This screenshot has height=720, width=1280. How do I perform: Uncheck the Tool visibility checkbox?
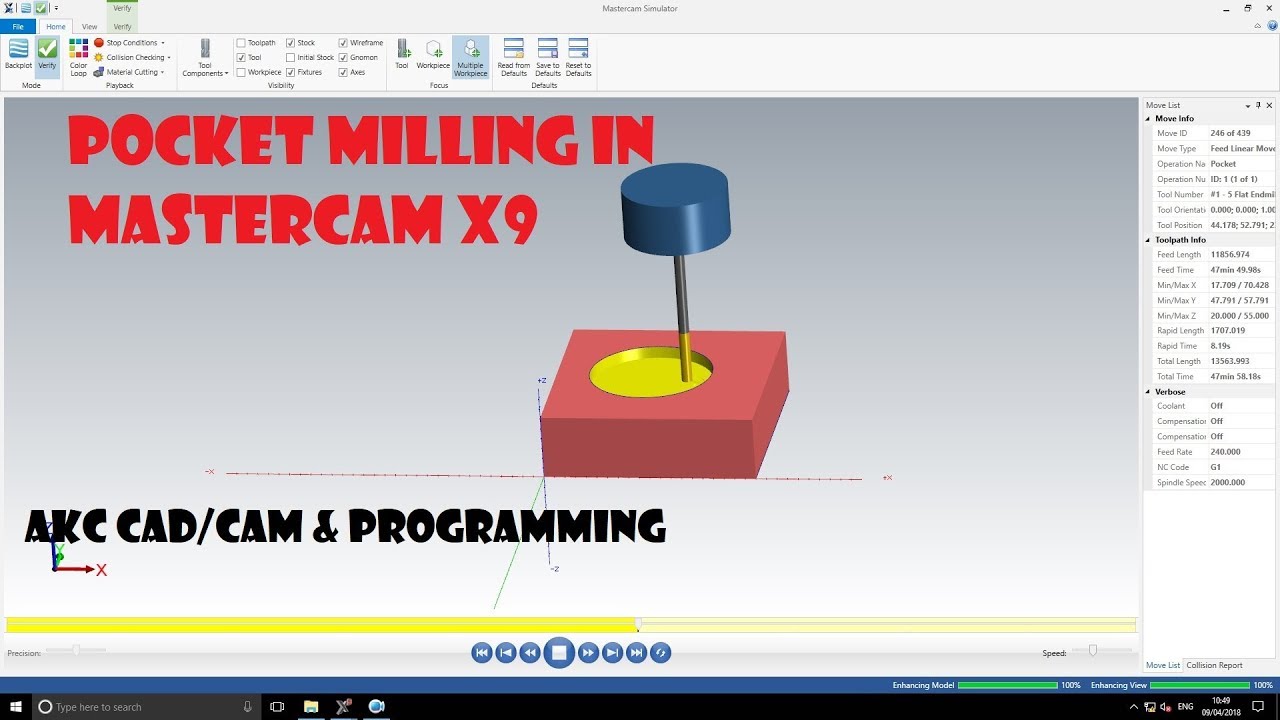coord(241,58)
